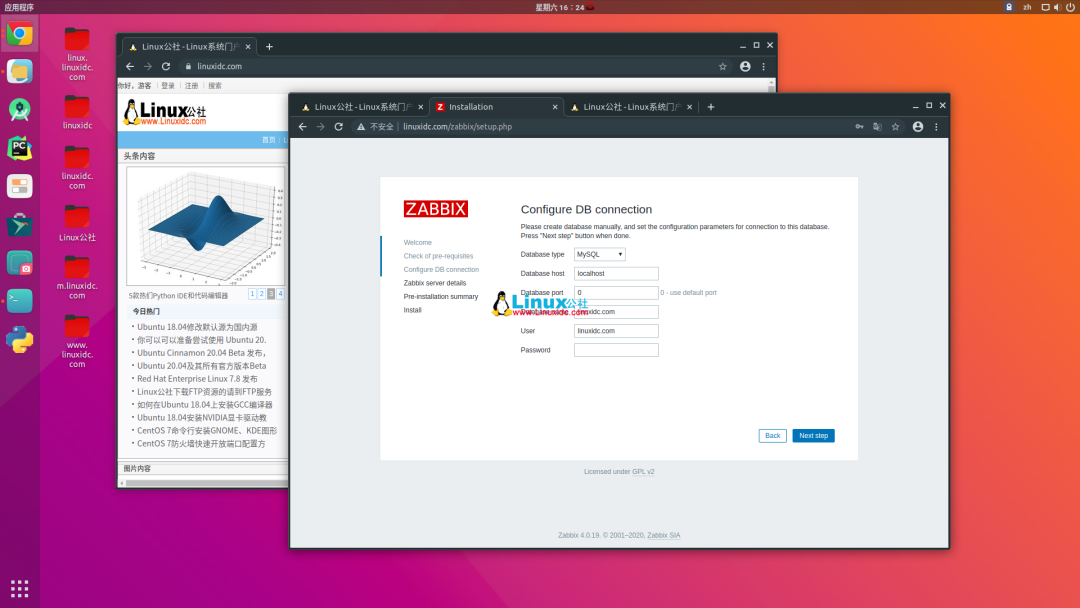Image resolution: width=1080 pixels, height=608 pixels.
Task: Open the m.linuxidc.com desktop folder
Action: pyautogui.click(x=77, y=277)
